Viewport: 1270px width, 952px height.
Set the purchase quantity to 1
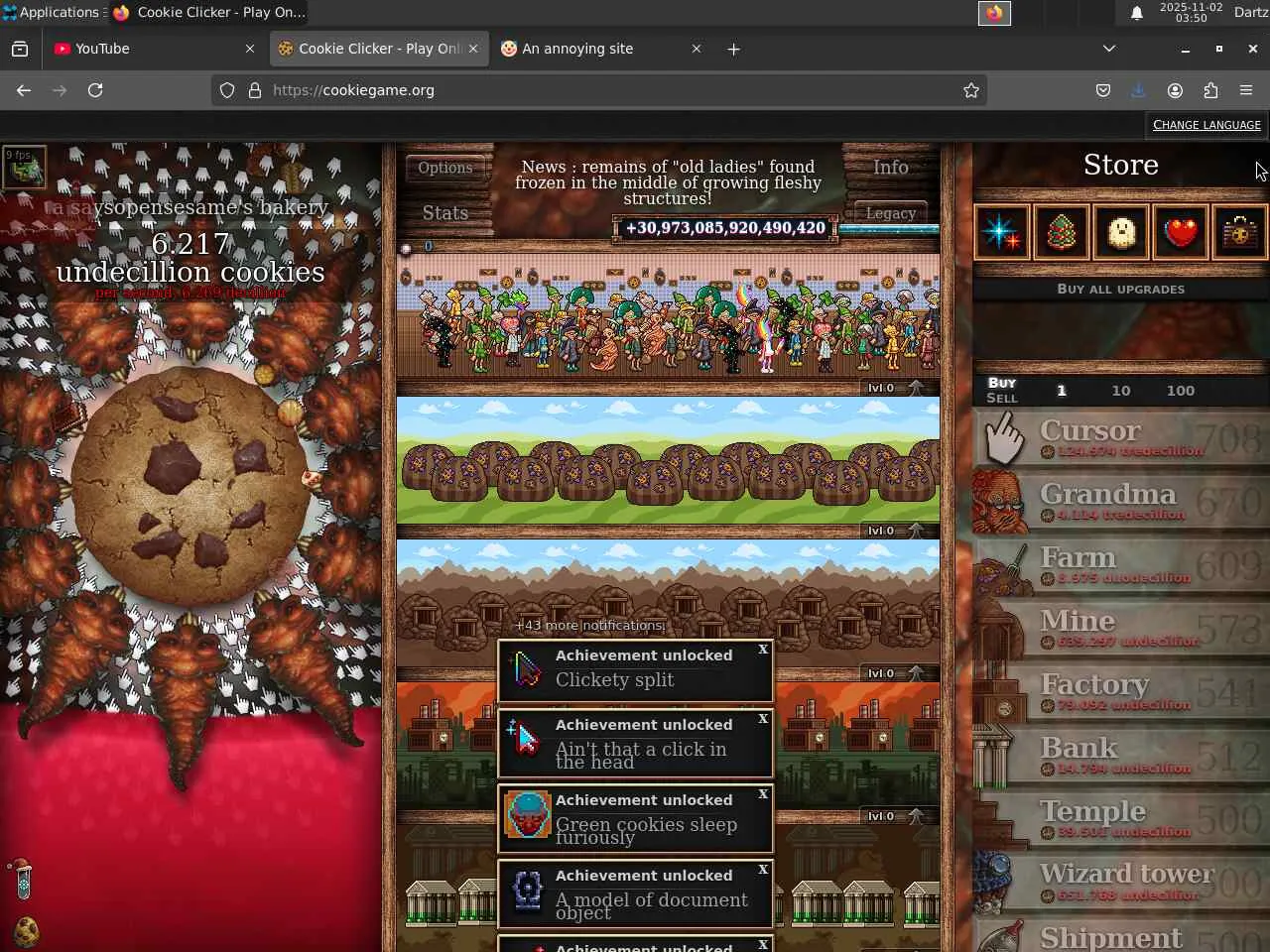(1062, 391)
